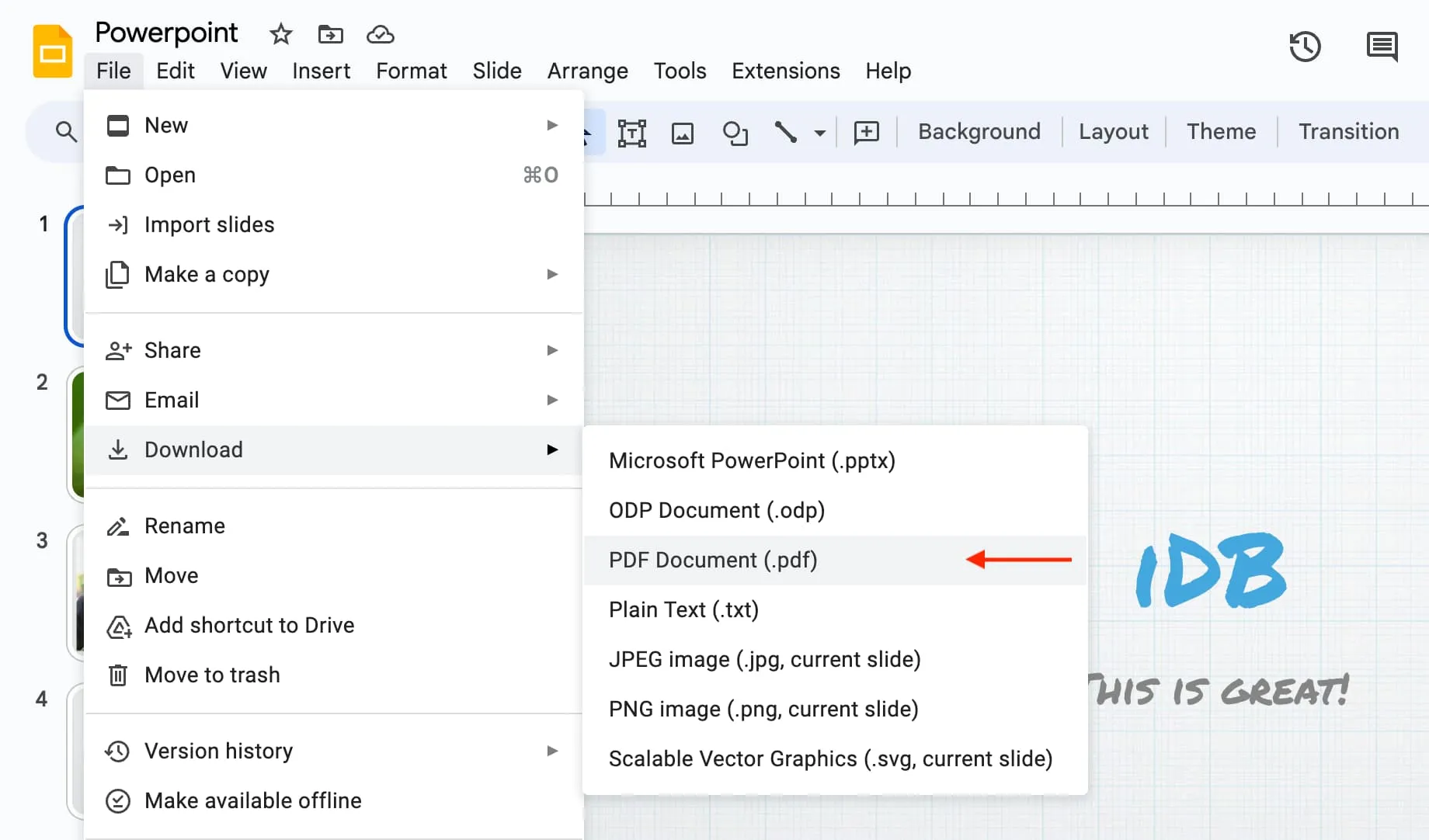Download as PDF Document (.pdf)

click(713, 560)
